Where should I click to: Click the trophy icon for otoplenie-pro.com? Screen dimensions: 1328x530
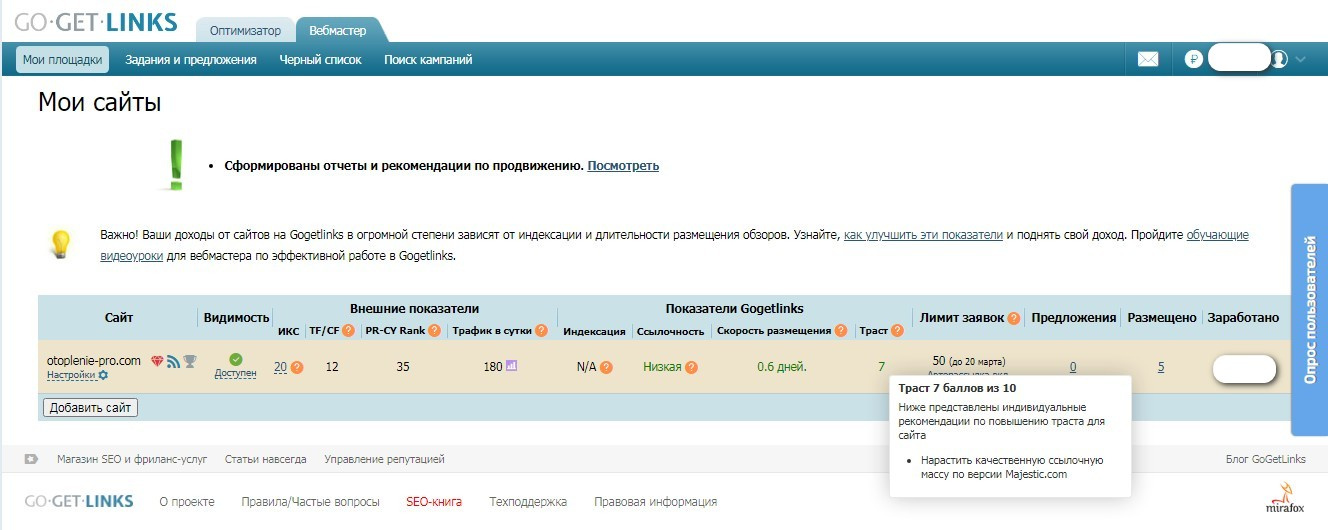pos(190,361)
